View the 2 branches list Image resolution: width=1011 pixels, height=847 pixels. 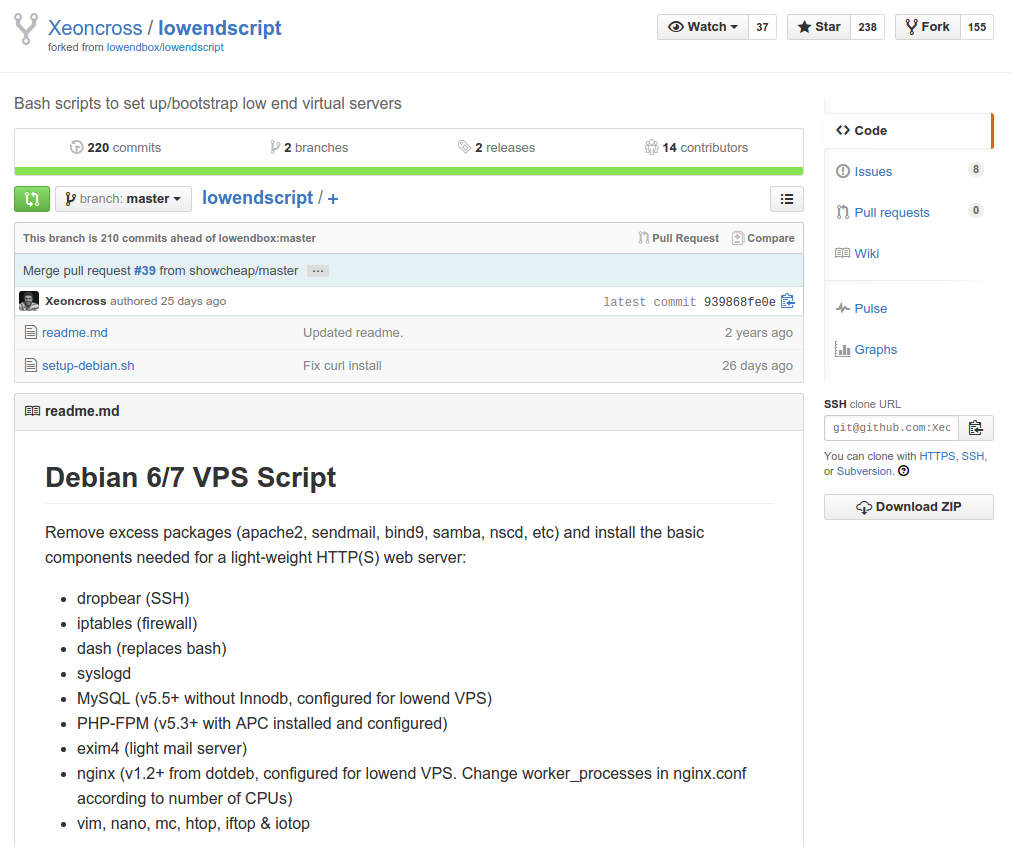click(309, 148)
